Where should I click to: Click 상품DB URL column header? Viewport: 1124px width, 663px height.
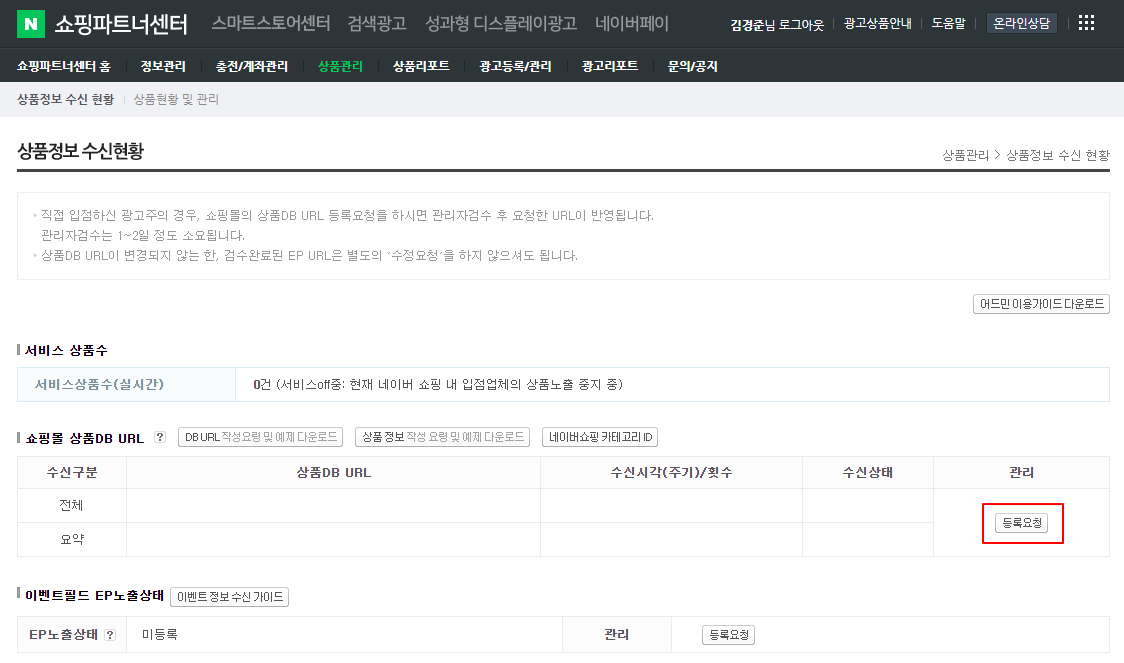[x=333, y=472]
